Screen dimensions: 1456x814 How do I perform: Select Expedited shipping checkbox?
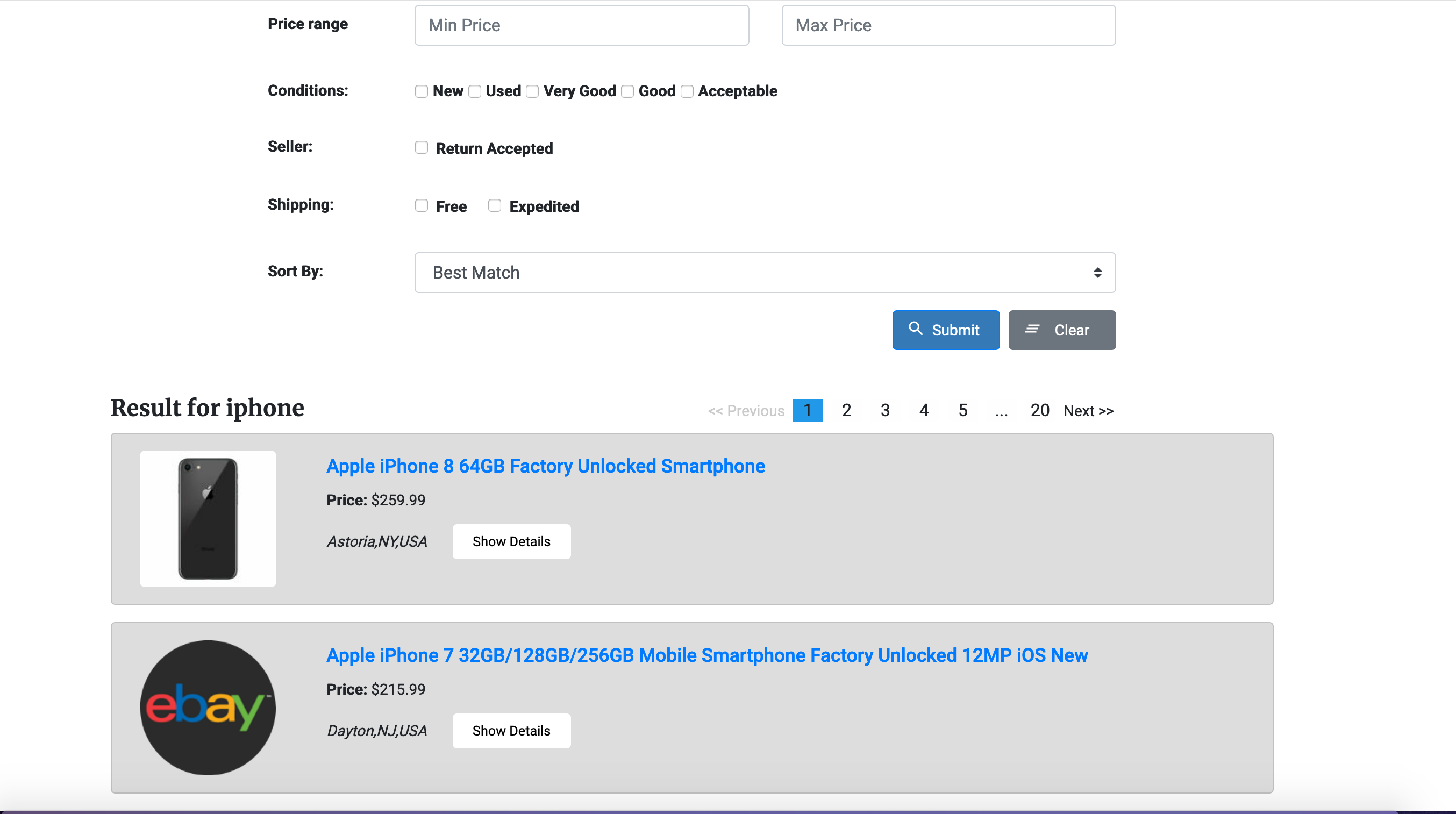495,206
